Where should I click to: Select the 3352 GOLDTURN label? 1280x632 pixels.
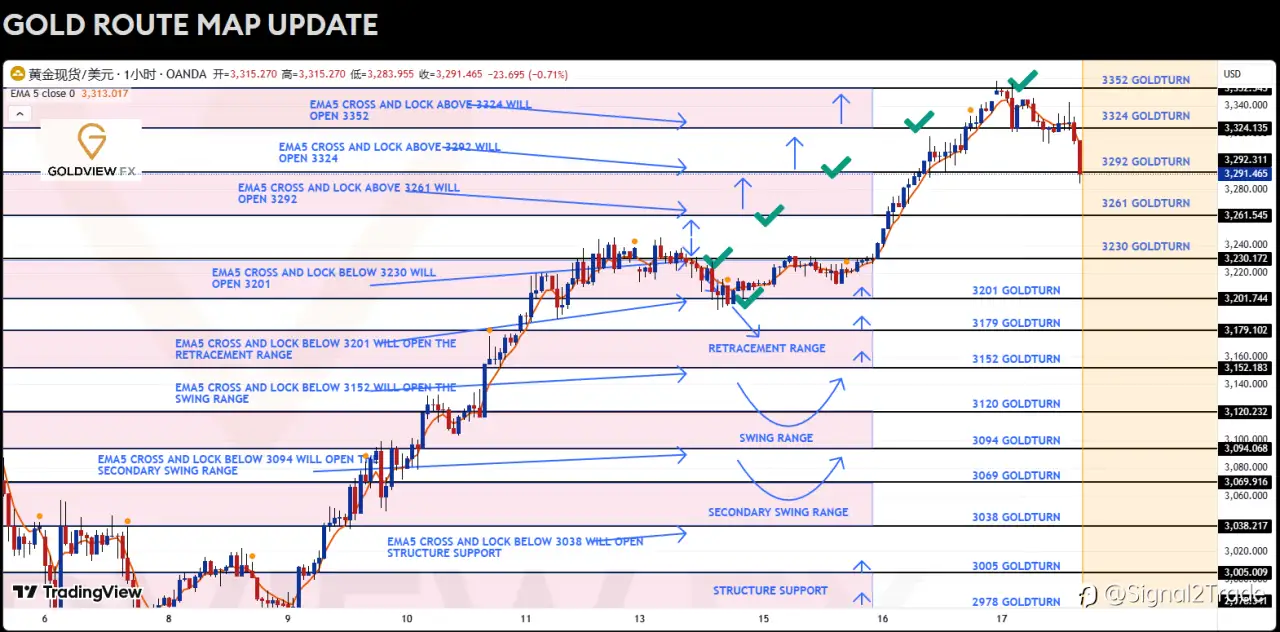pos(1146,80)
